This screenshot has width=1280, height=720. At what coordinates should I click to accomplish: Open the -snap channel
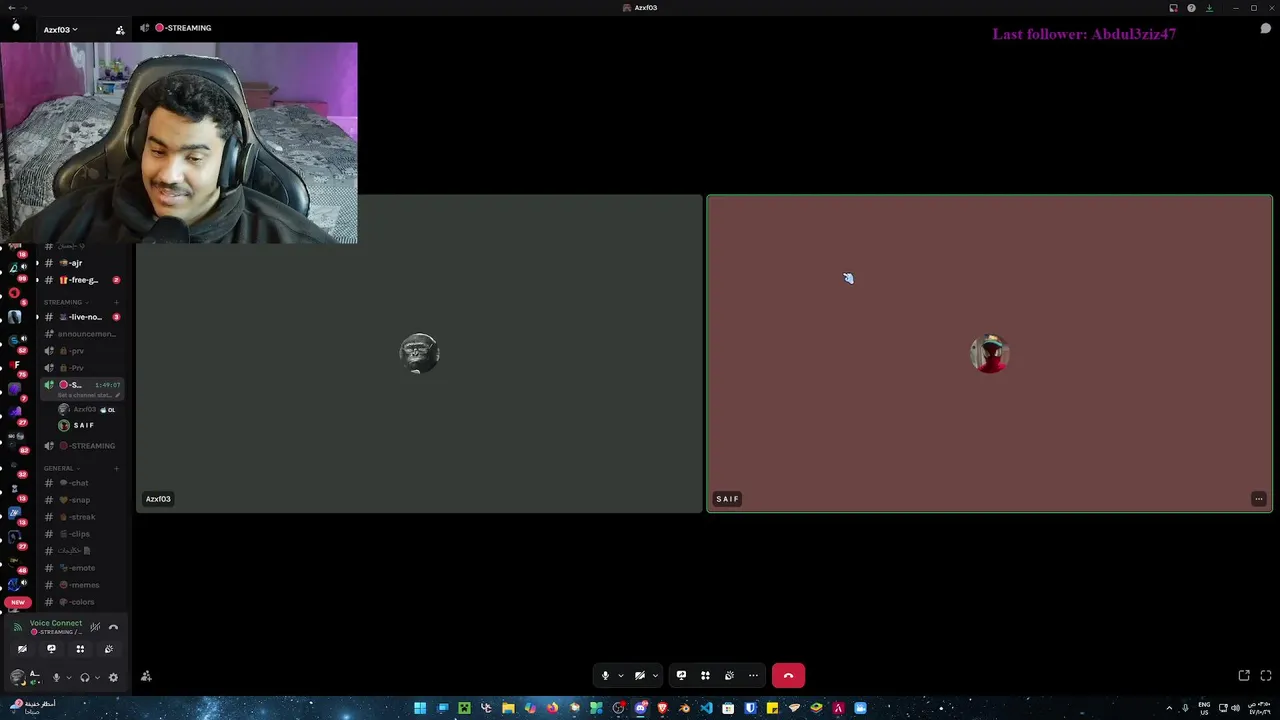(80, 500)
